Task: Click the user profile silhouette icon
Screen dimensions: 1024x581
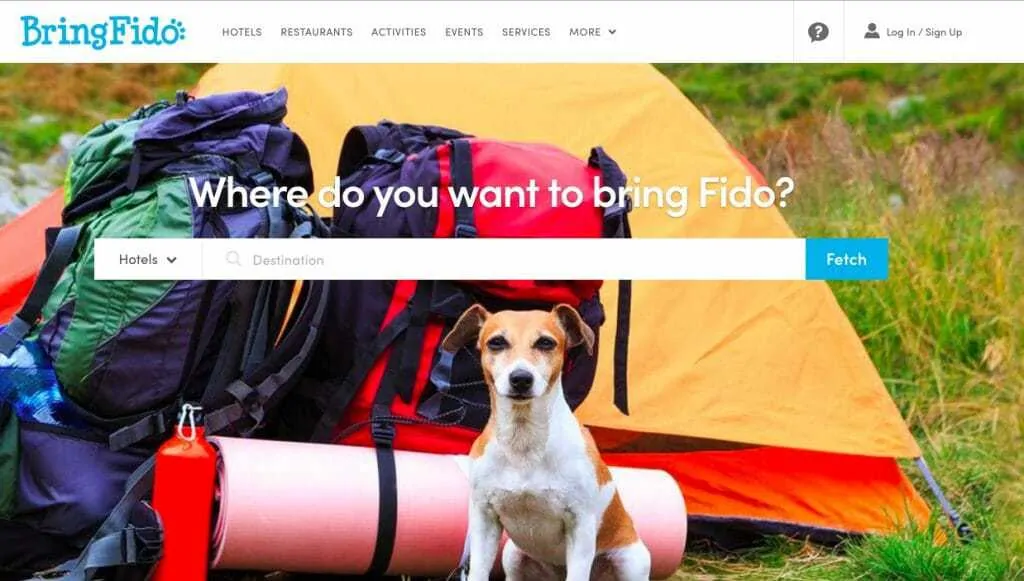Action: [871, 31]
